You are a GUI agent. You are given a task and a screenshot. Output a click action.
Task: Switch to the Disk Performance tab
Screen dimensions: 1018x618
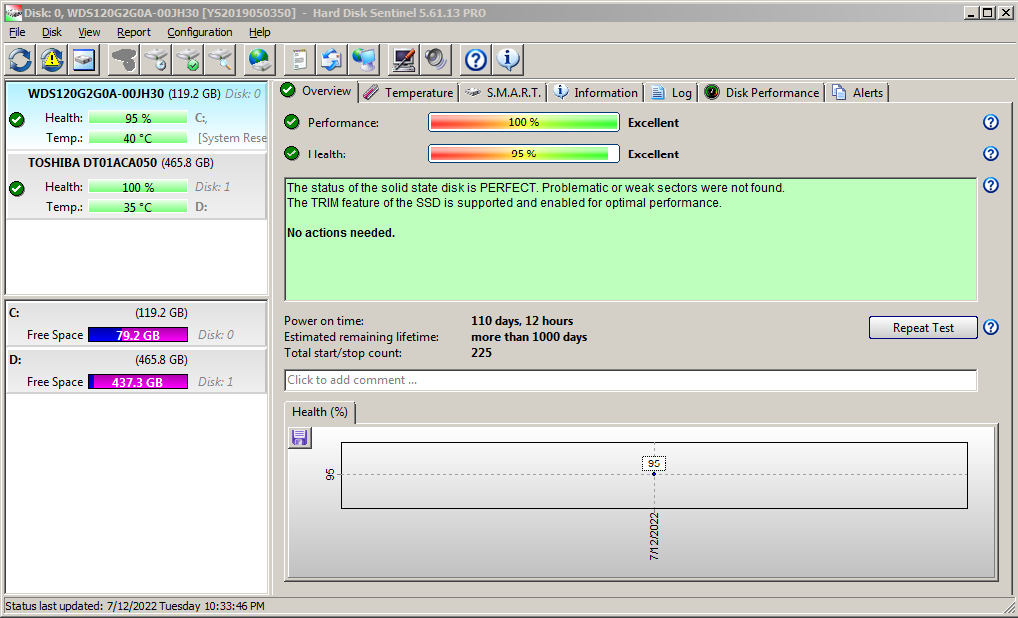tap(762, 92)
